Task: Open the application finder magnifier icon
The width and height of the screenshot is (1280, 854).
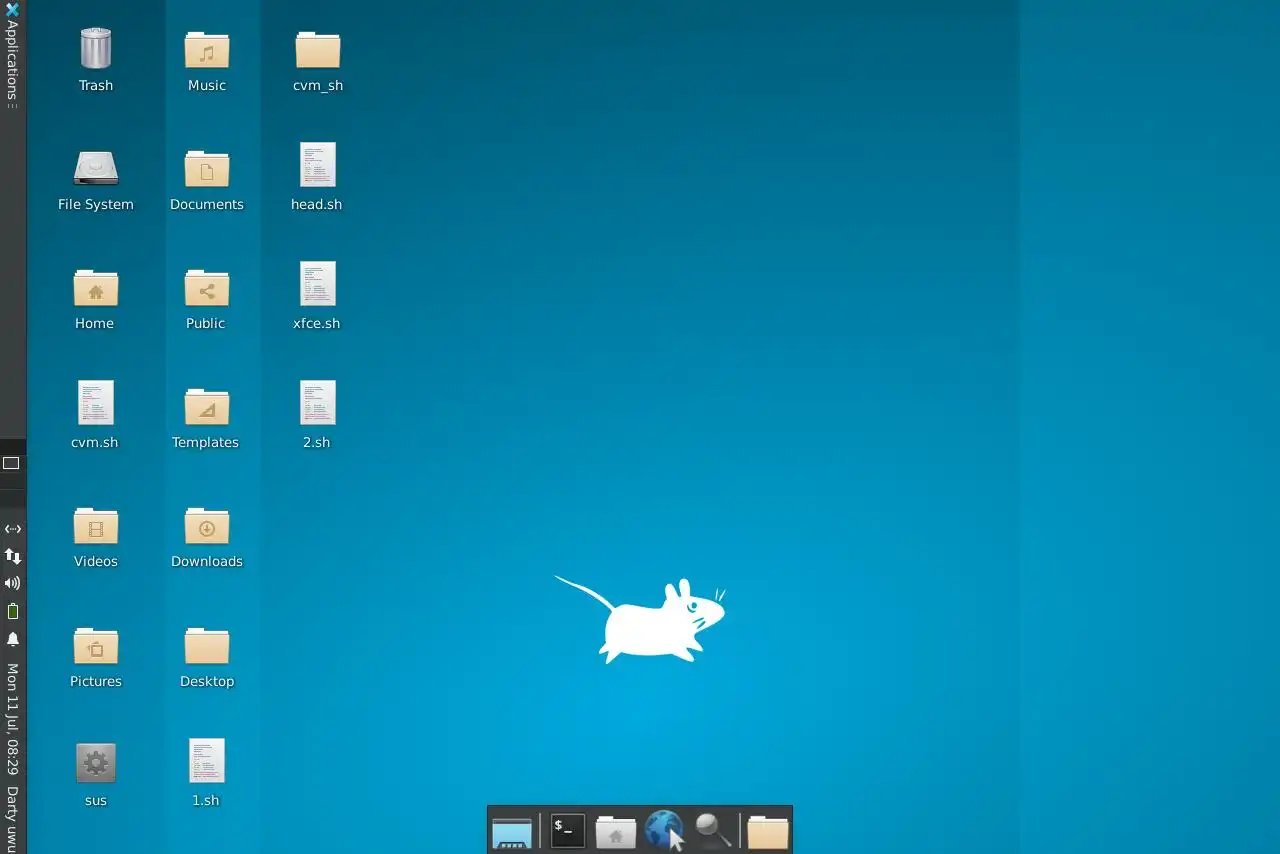Action: click(x=713, y=830)
